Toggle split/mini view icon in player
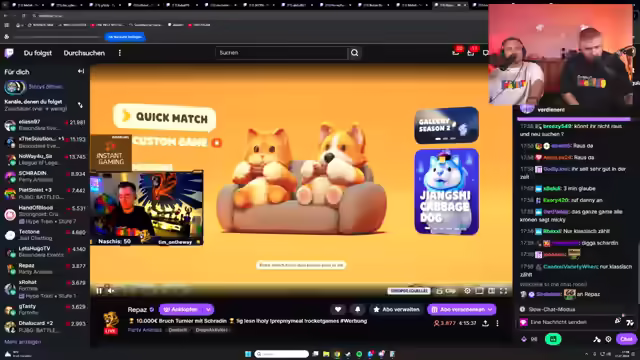 coord(480,291)
